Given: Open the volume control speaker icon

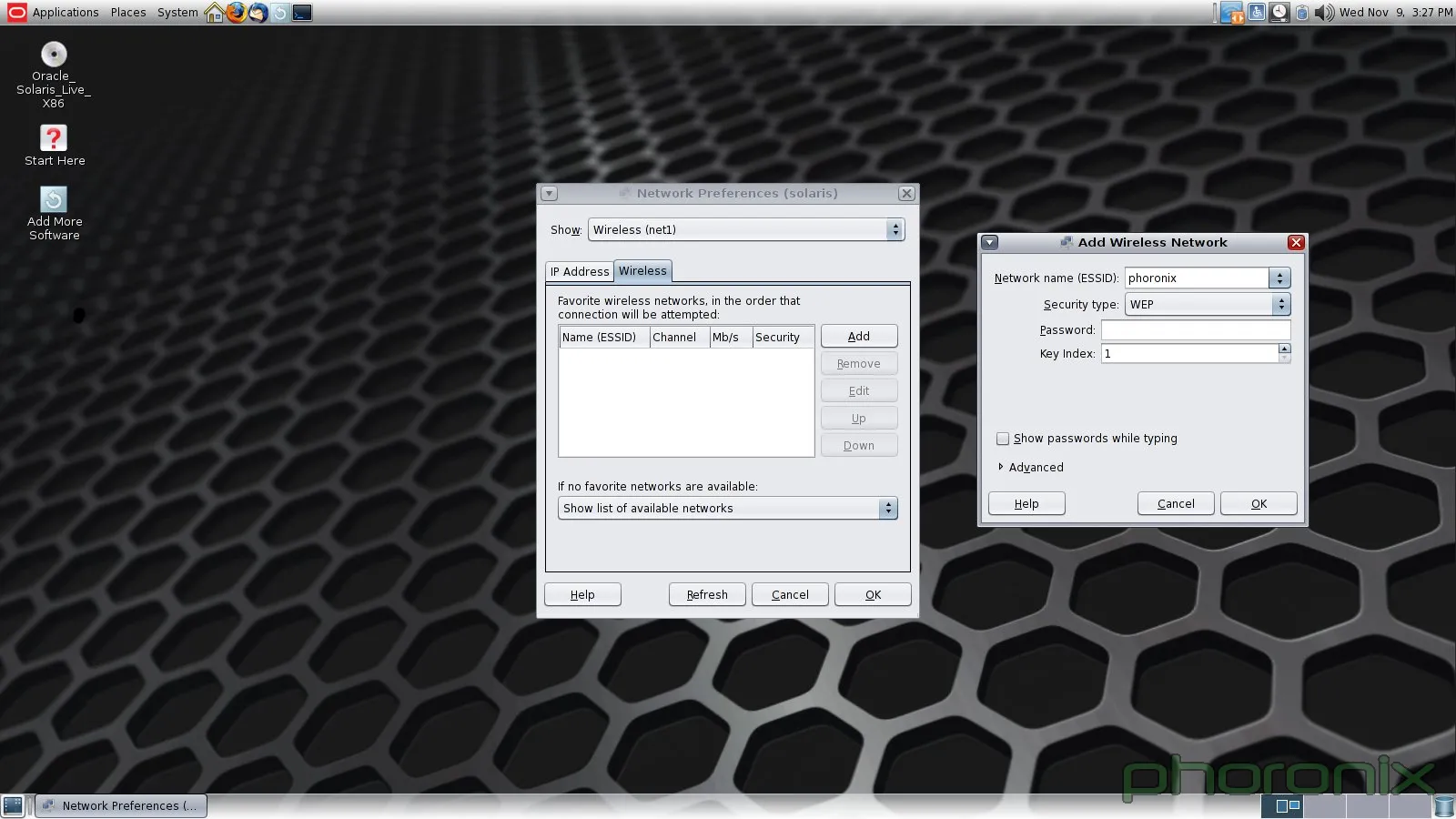Looking at the screenshot, I should coord(1324,13).
